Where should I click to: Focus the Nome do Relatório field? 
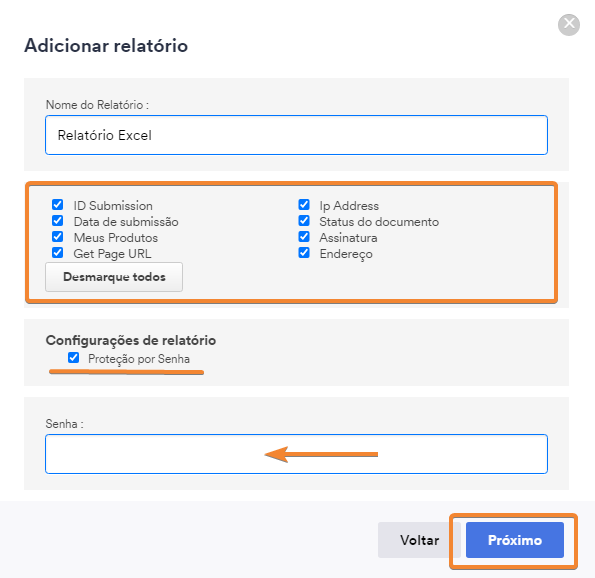tap(296, 135)
